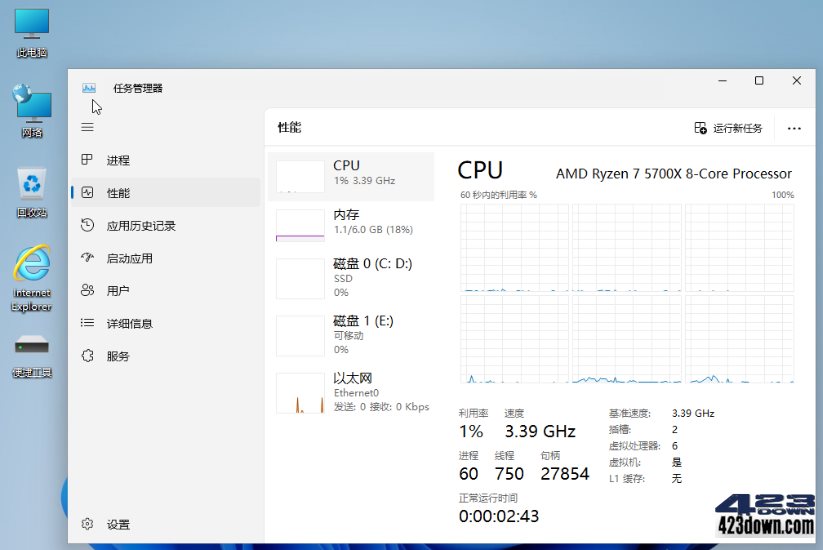Click the Startup apps (启动应用) gauge icon
This screenshot has height=550, width=823.
click(87, 258)
